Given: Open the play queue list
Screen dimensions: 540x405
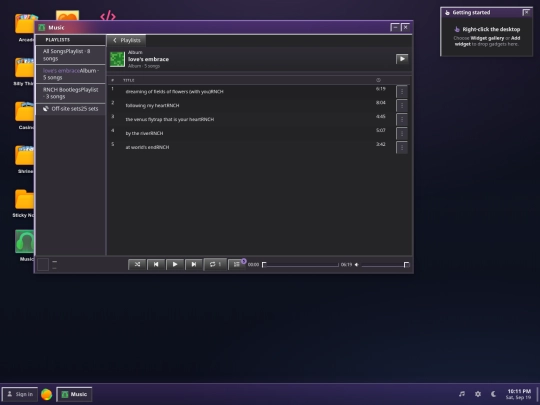Looking at the screenshot, I should click(237, 264).
